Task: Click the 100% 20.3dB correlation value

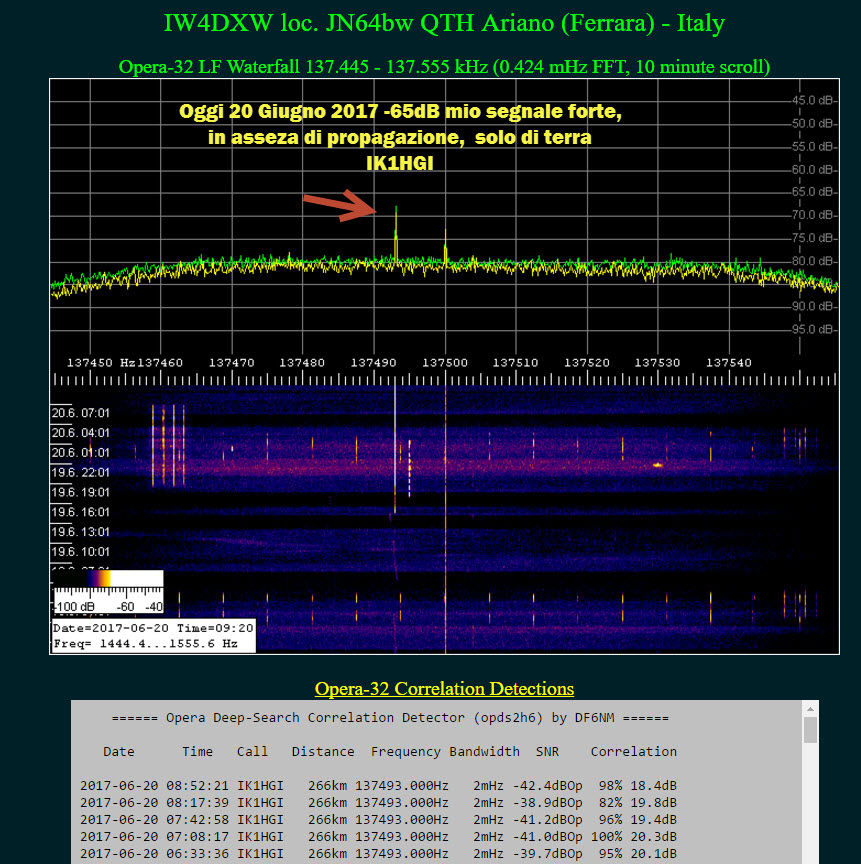Action: pyautogui.click(x=633, y=837)
